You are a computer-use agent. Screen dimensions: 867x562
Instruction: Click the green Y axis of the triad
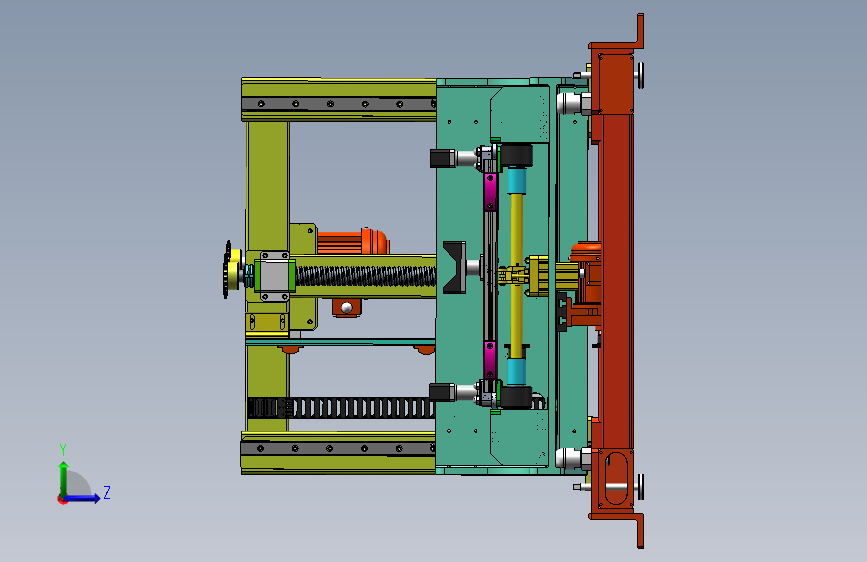64,479
